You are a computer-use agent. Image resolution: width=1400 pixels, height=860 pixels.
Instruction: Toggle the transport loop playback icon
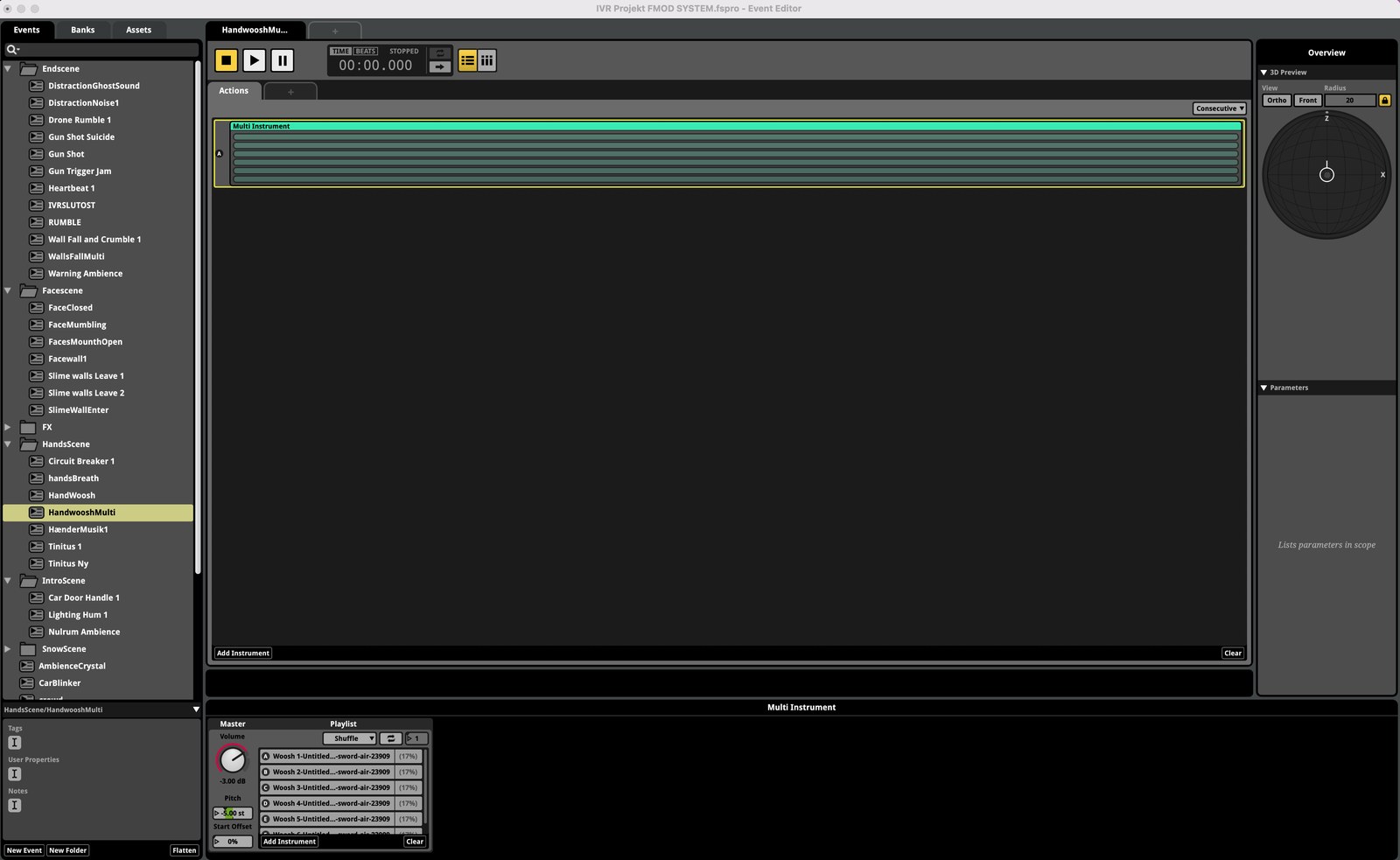440,53
